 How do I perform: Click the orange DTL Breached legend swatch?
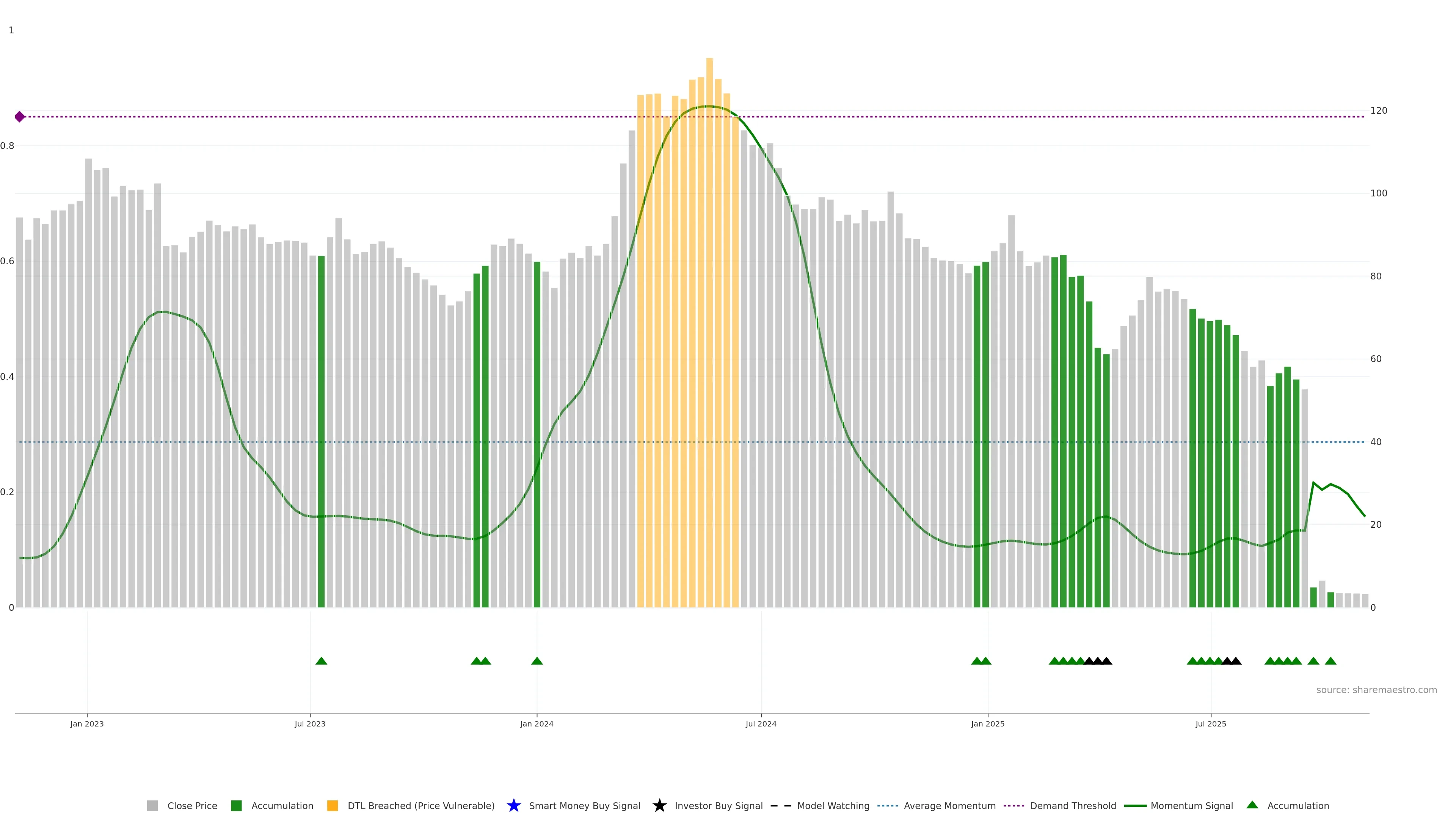(333, 805)
